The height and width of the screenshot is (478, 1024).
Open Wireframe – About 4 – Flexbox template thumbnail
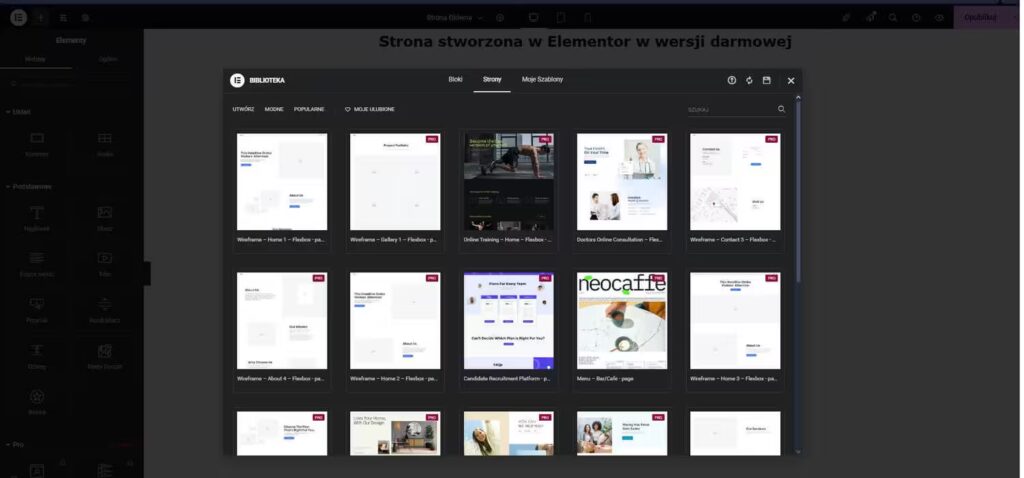coord(282,321)
